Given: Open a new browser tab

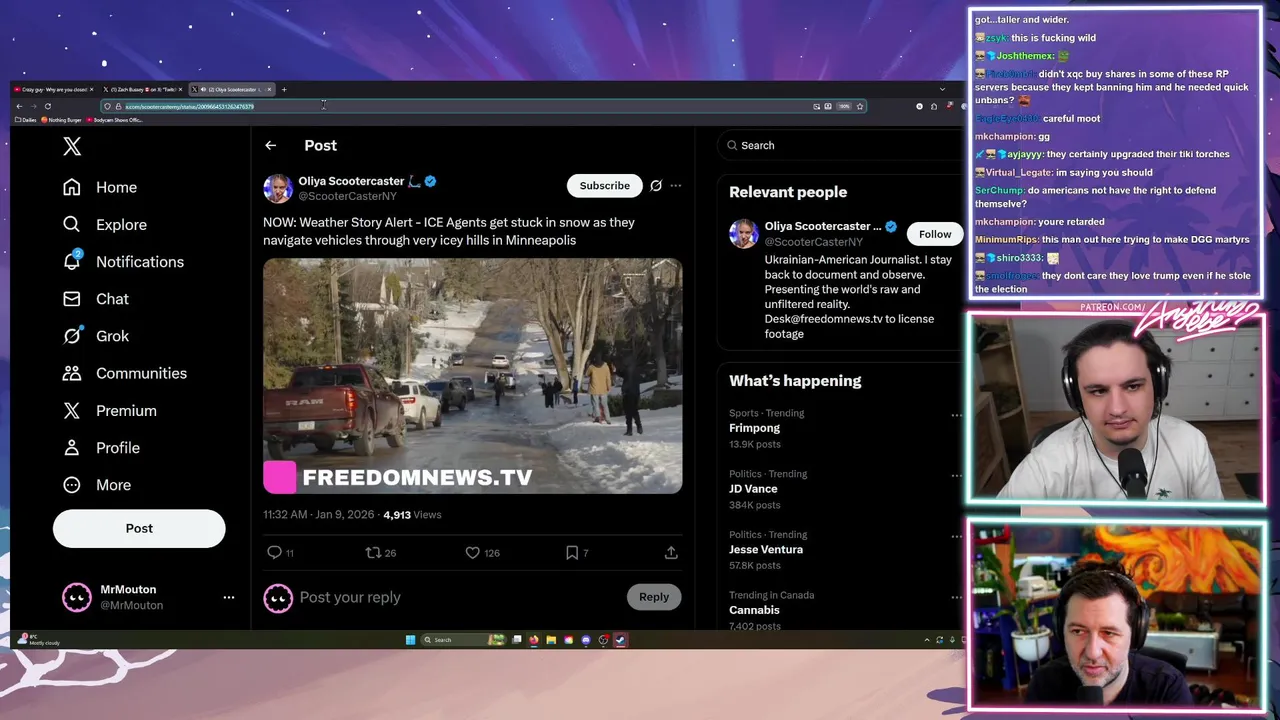Looking at the screenshot, I should (284, 89).
